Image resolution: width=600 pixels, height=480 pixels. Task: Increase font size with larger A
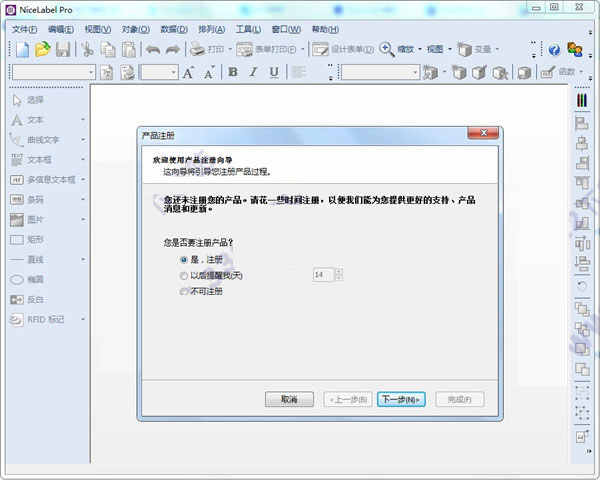188,72
